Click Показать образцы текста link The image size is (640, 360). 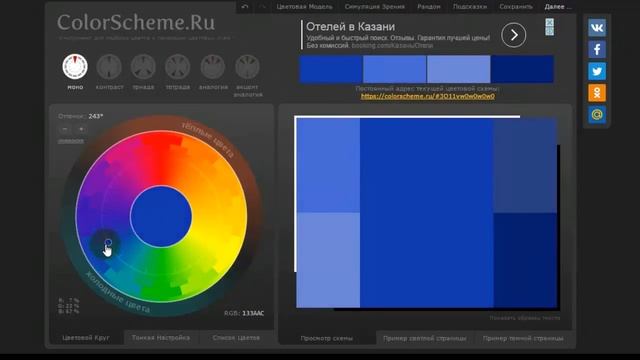(525, 318)
